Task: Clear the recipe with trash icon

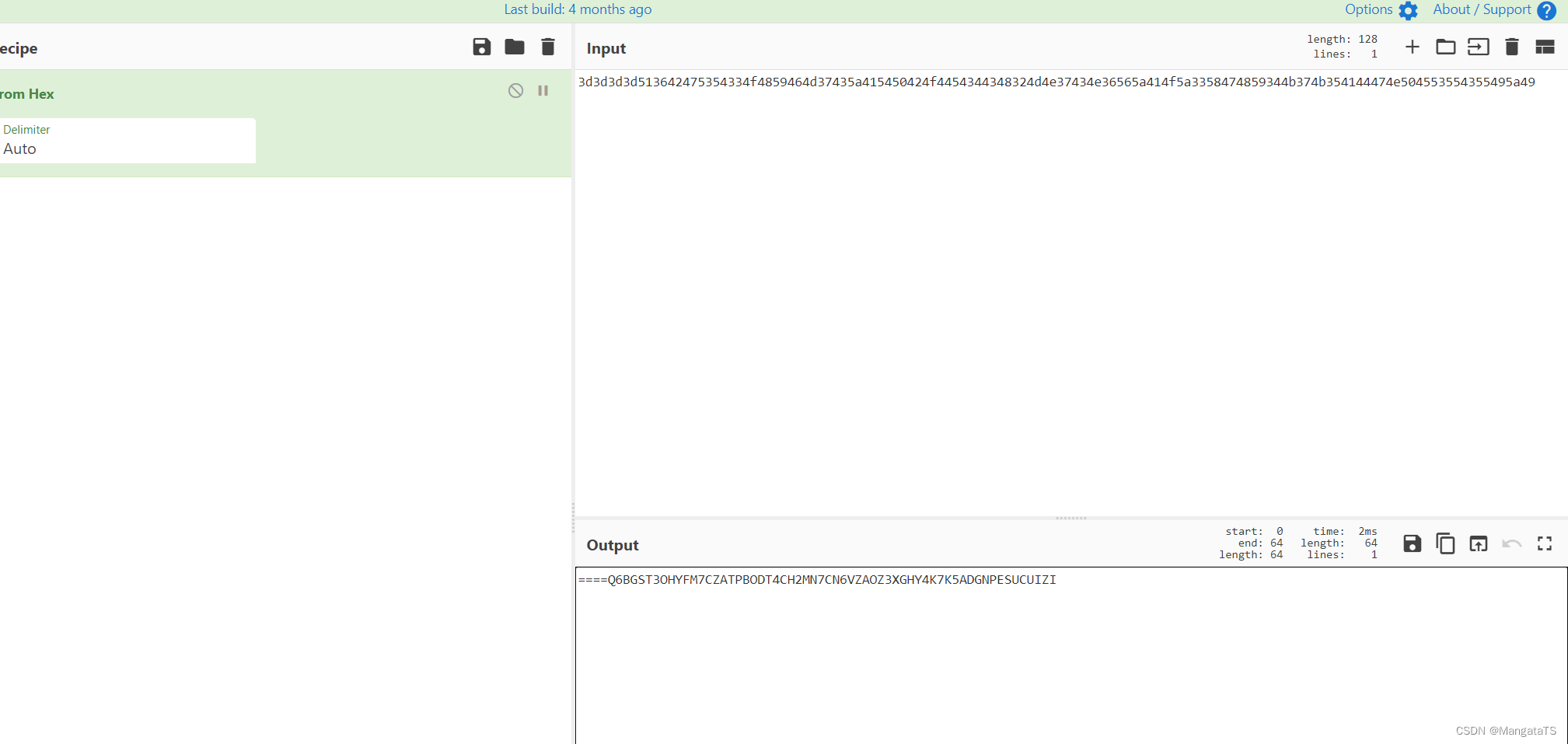Action: pyautogui.click(x=548, y=47)
